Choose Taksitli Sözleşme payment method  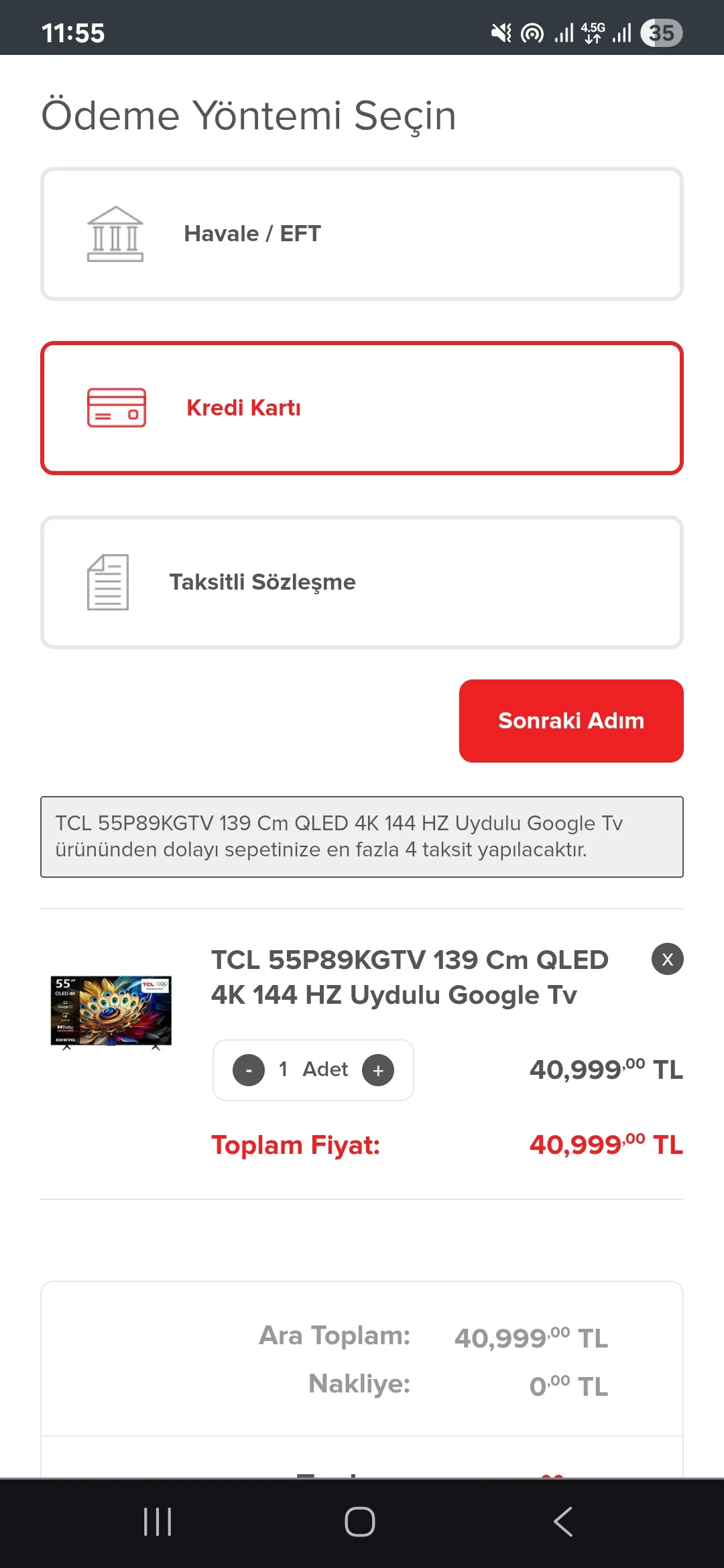pos(362,582)
